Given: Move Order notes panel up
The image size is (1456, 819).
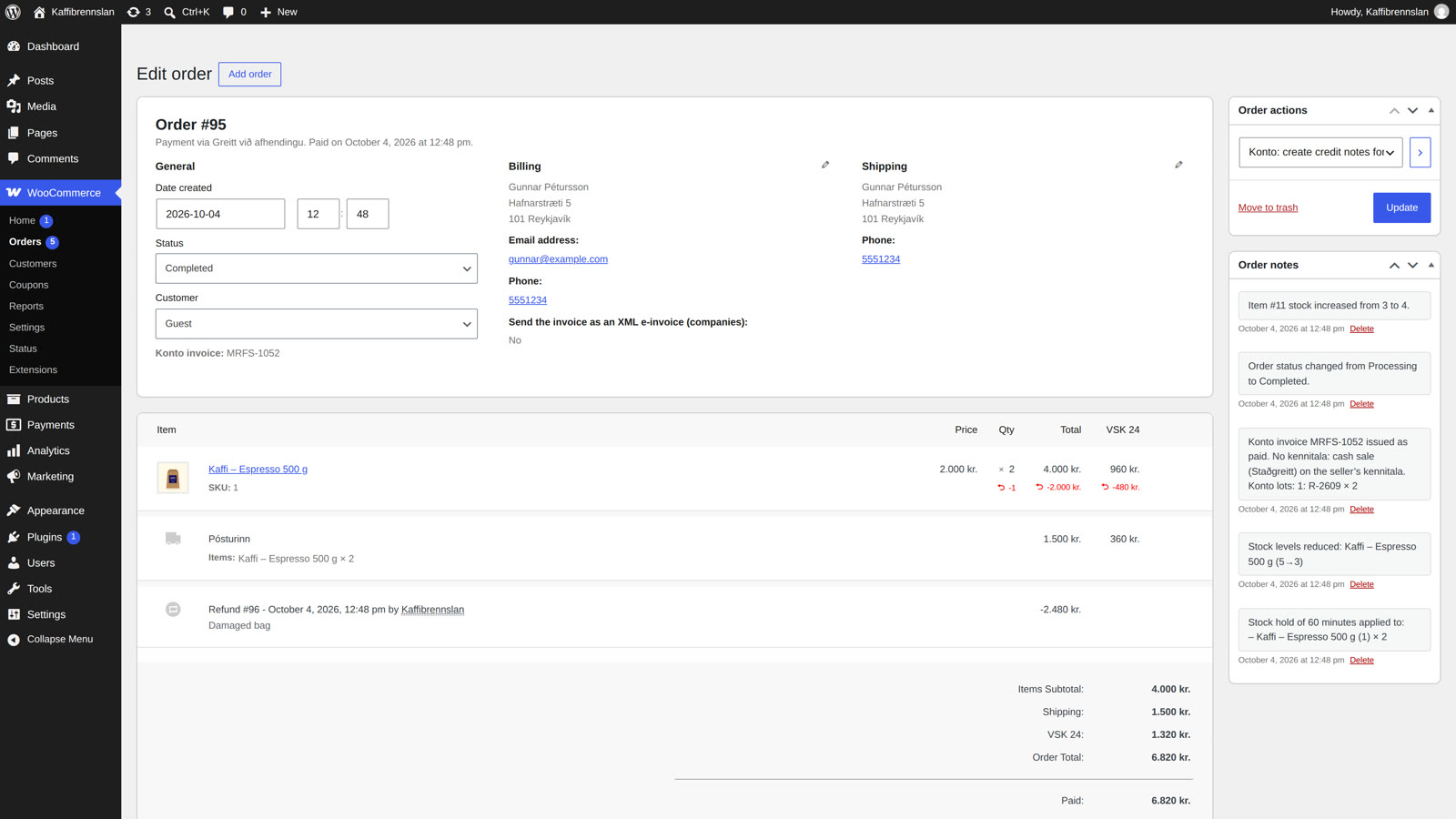Looking at the screenshot, I should point(1394,265).
